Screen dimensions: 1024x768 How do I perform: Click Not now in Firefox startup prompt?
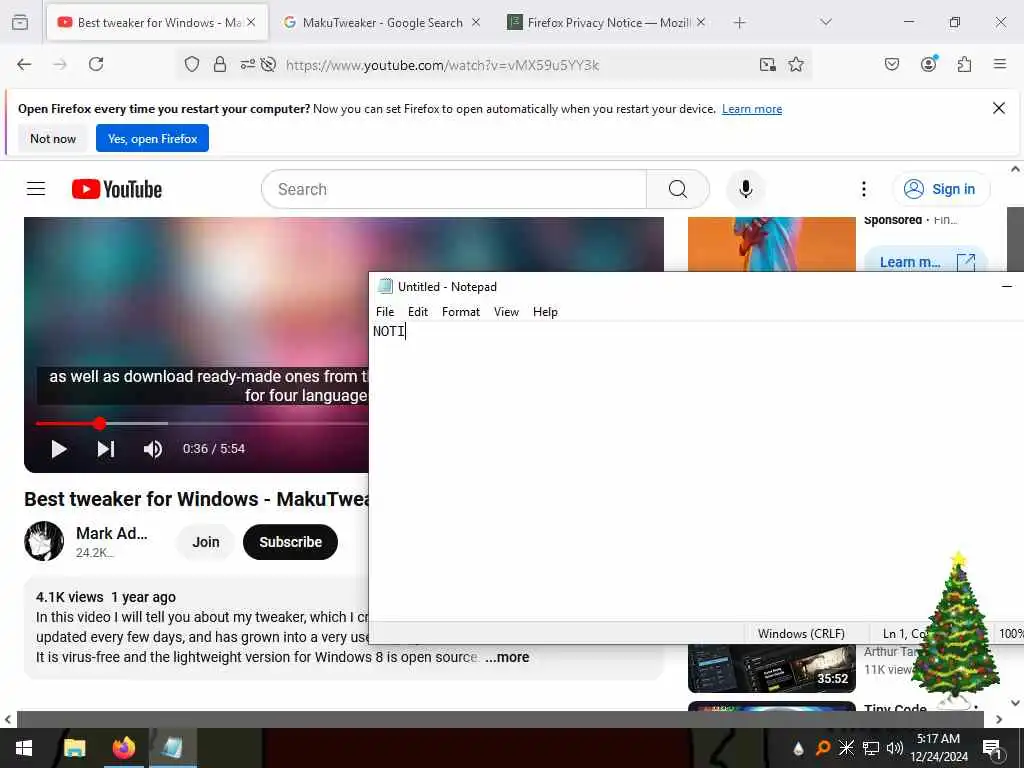[x=53, y=138]
